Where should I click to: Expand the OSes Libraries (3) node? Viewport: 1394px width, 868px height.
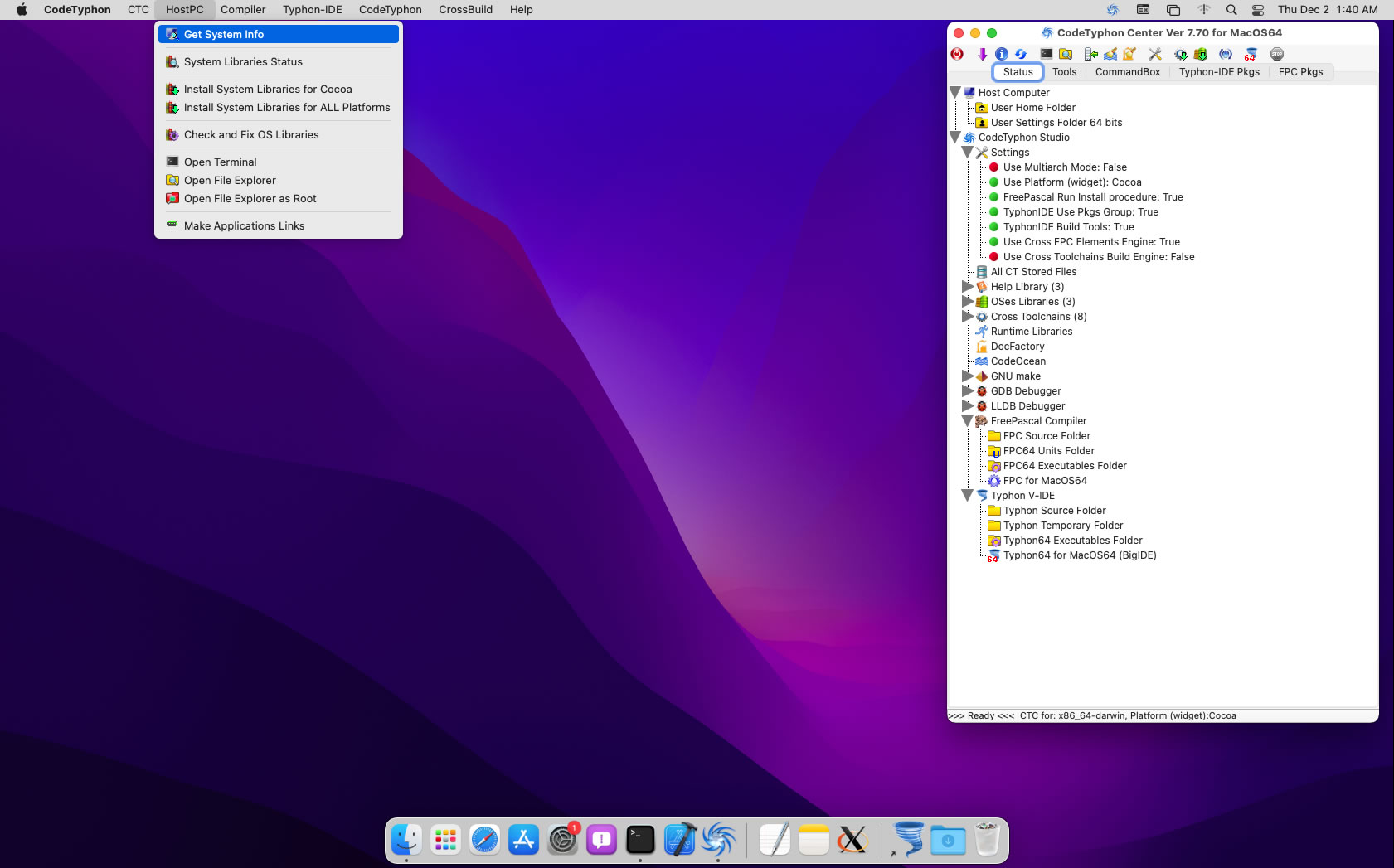pyautogui.click(x=968, y=301)
